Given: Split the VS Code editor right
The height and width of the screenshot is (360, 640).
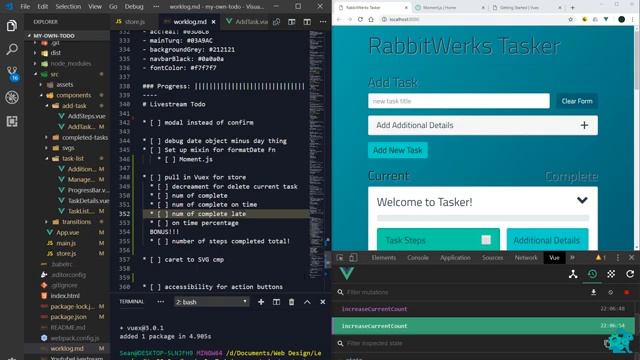Looking at the screenshot, I should click(307, 22).
